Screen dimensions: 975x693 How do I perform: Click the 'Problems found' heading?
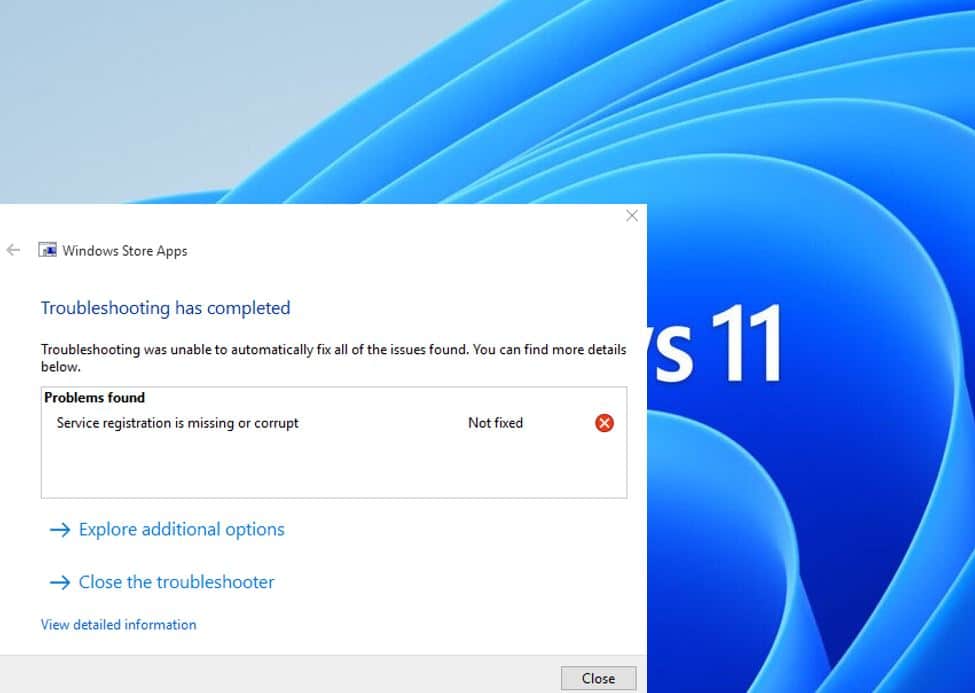(95, 398)
